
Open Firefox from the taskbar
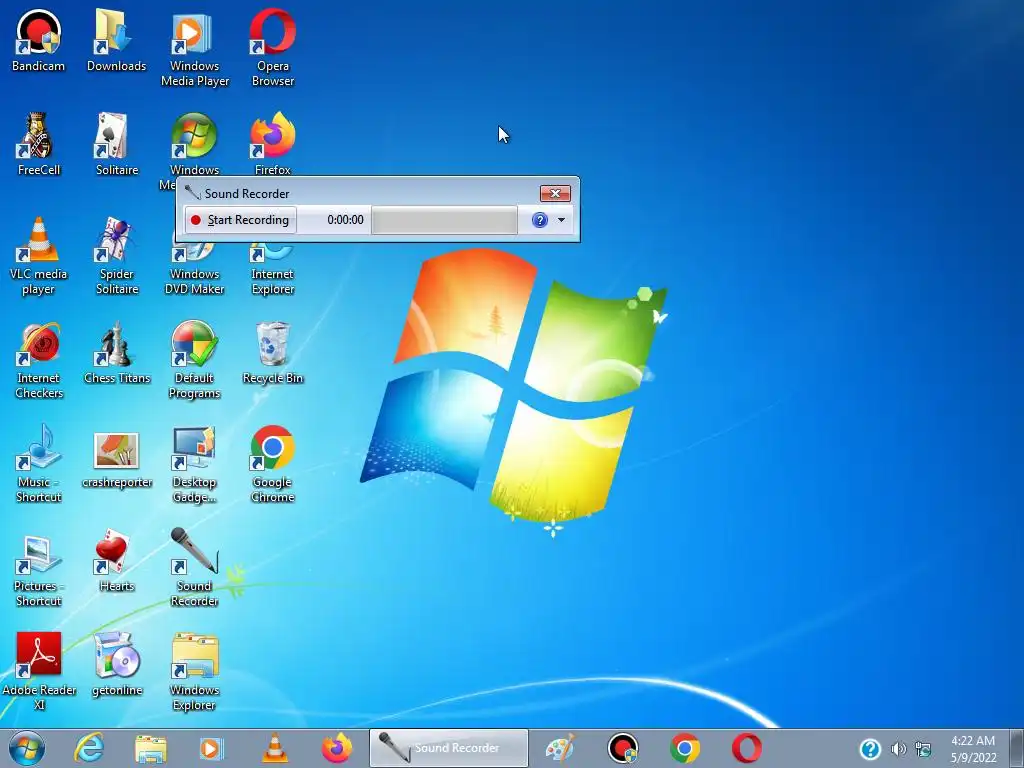337,748
